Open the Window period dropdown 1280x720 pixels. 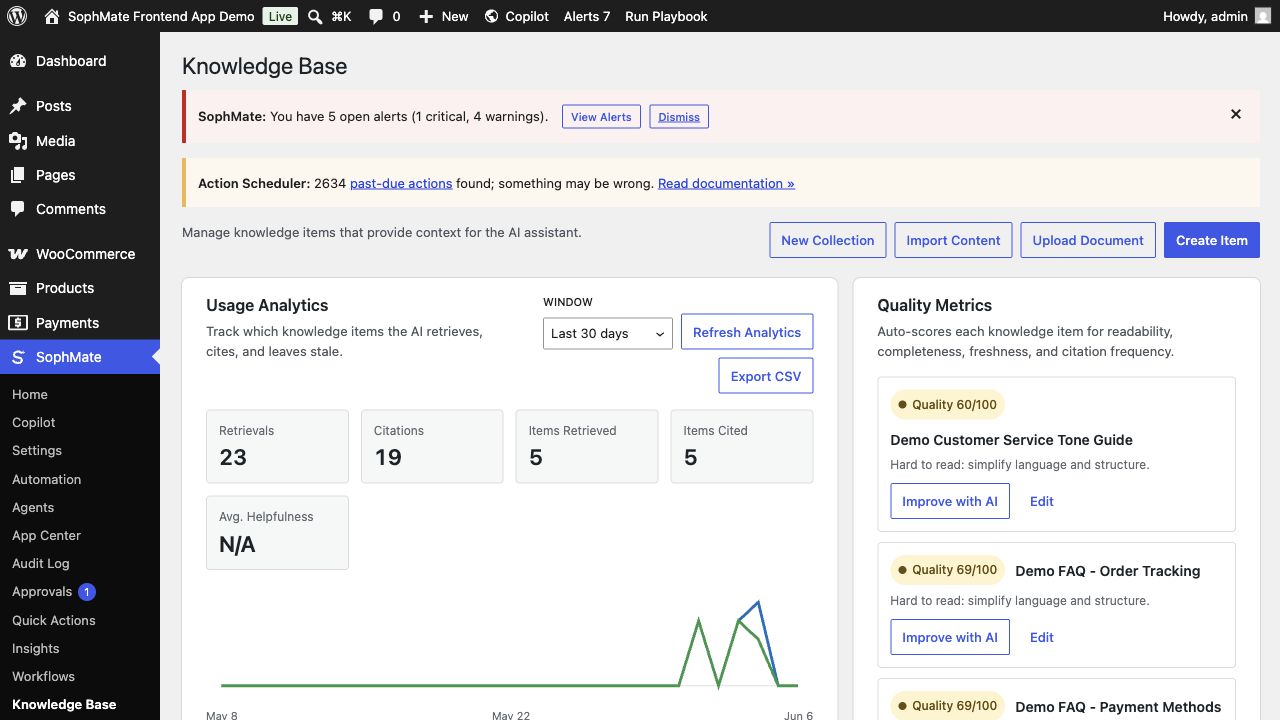pyautogui.click(x=608, y=333)
